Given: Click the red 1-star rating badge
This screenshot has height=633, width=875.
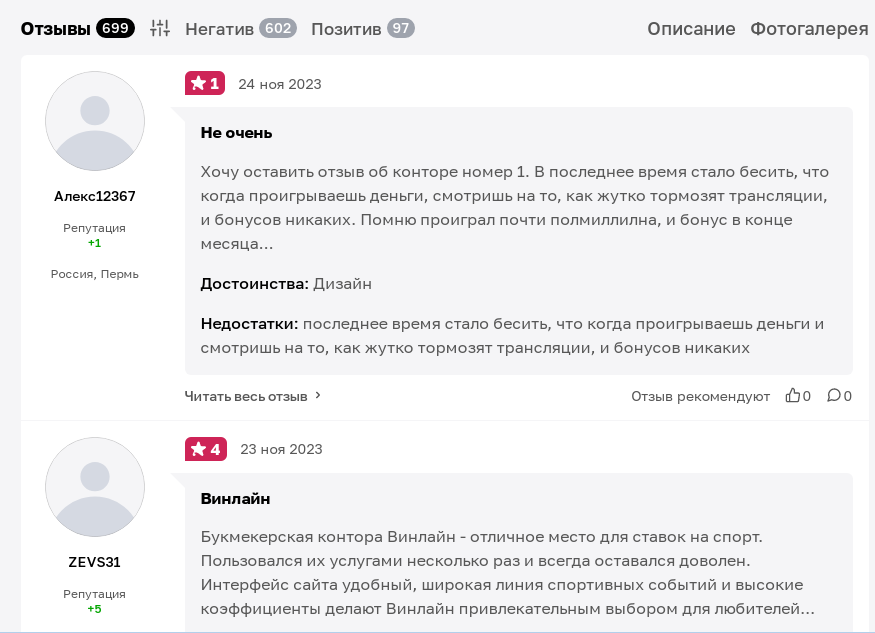Looking at the screenshot, I should pos(205,83).
